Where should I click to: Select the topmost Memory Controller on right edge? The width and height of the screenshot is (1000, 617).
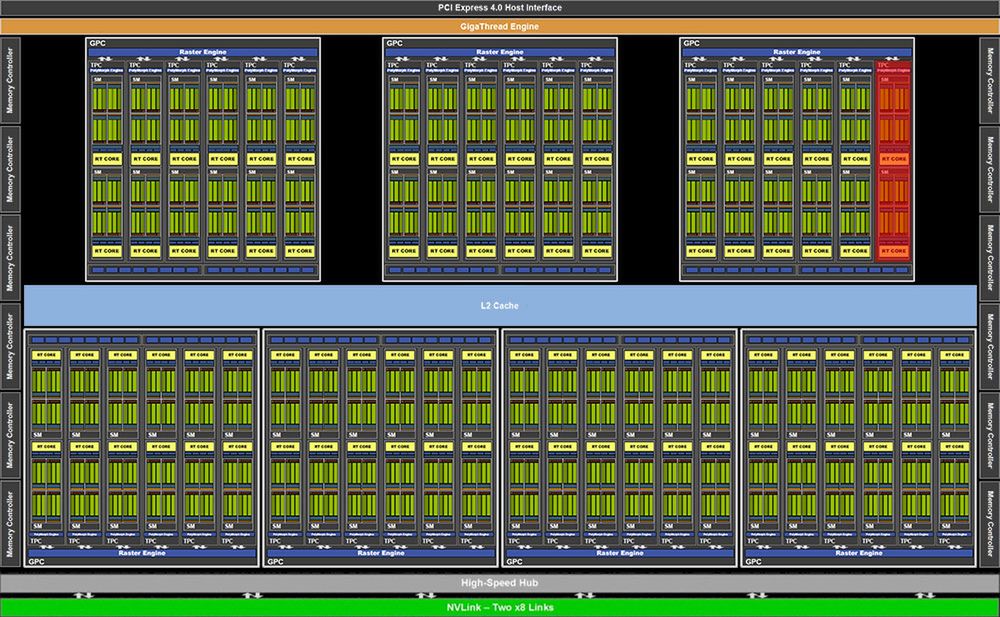point(990,80)
